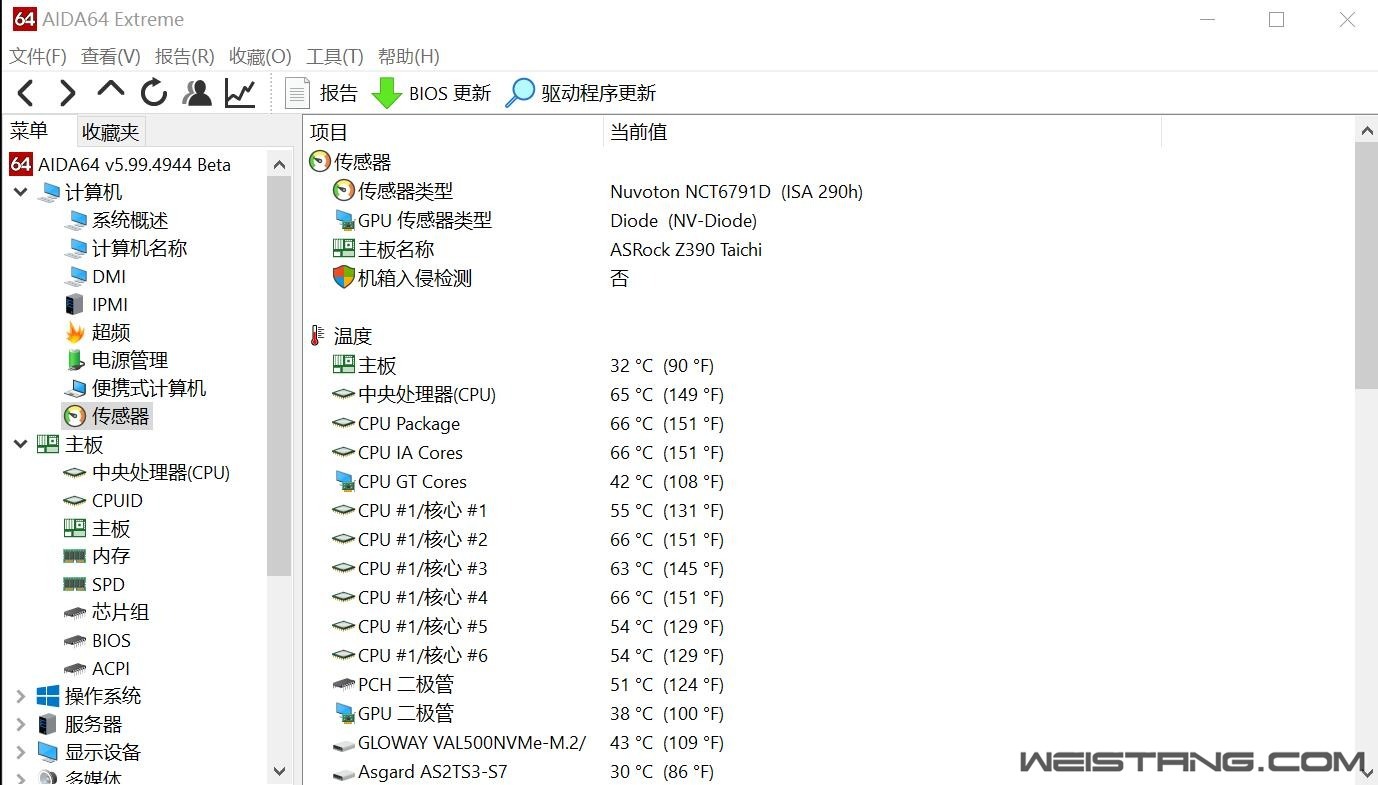Image resolution: width=1378 pixels, height=785 pixels.
Task: Click the 驱动程序更新 magnifier icon
Action: [x=520, y=93]
